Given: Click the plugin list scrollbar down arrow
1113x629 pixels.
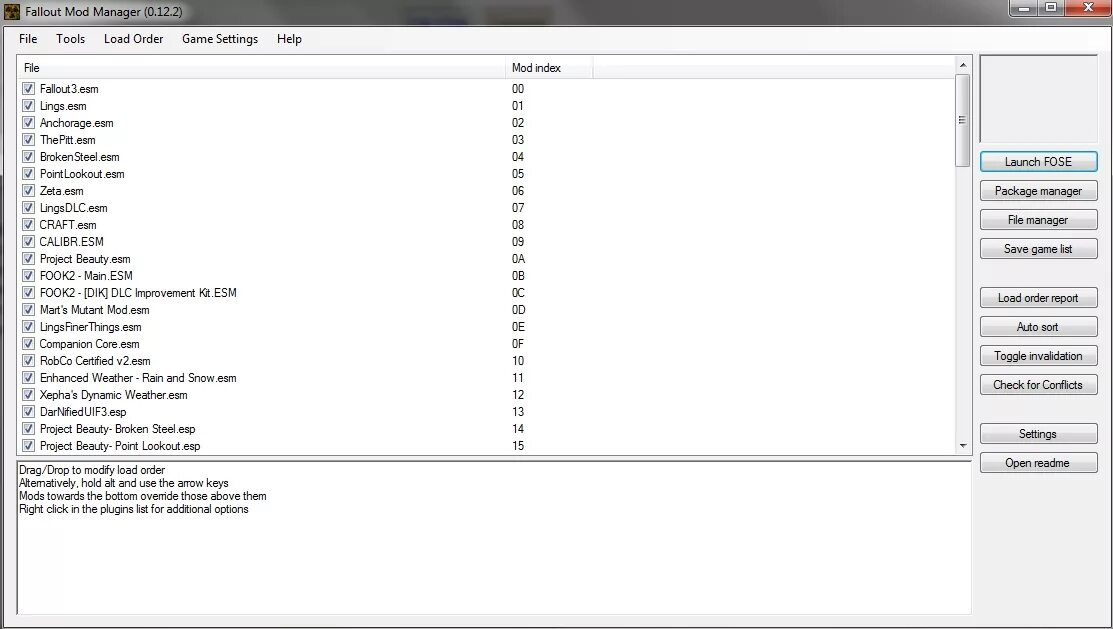Looking at the screenshot, I should (962, 445).
